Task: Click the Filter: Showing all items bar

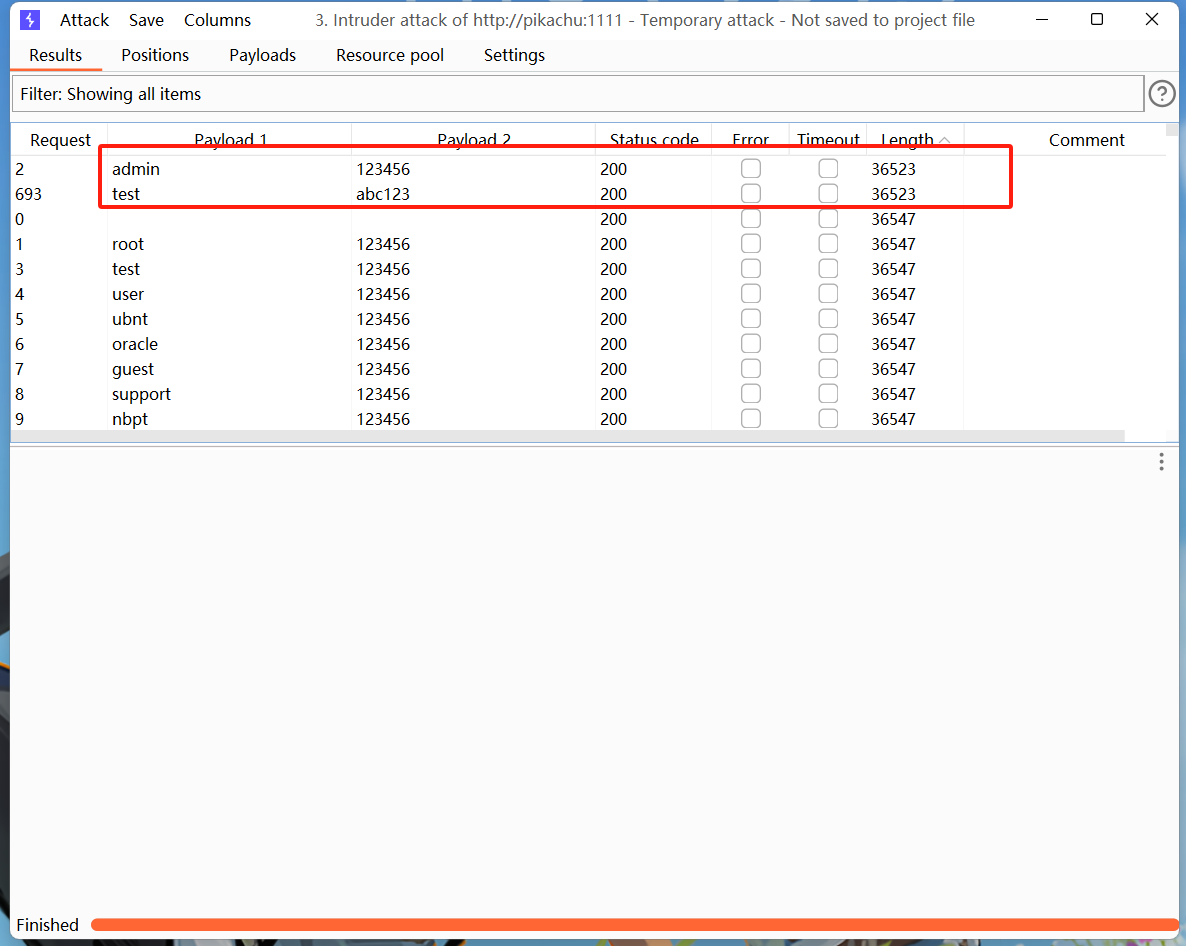Action: coord(578,94)
